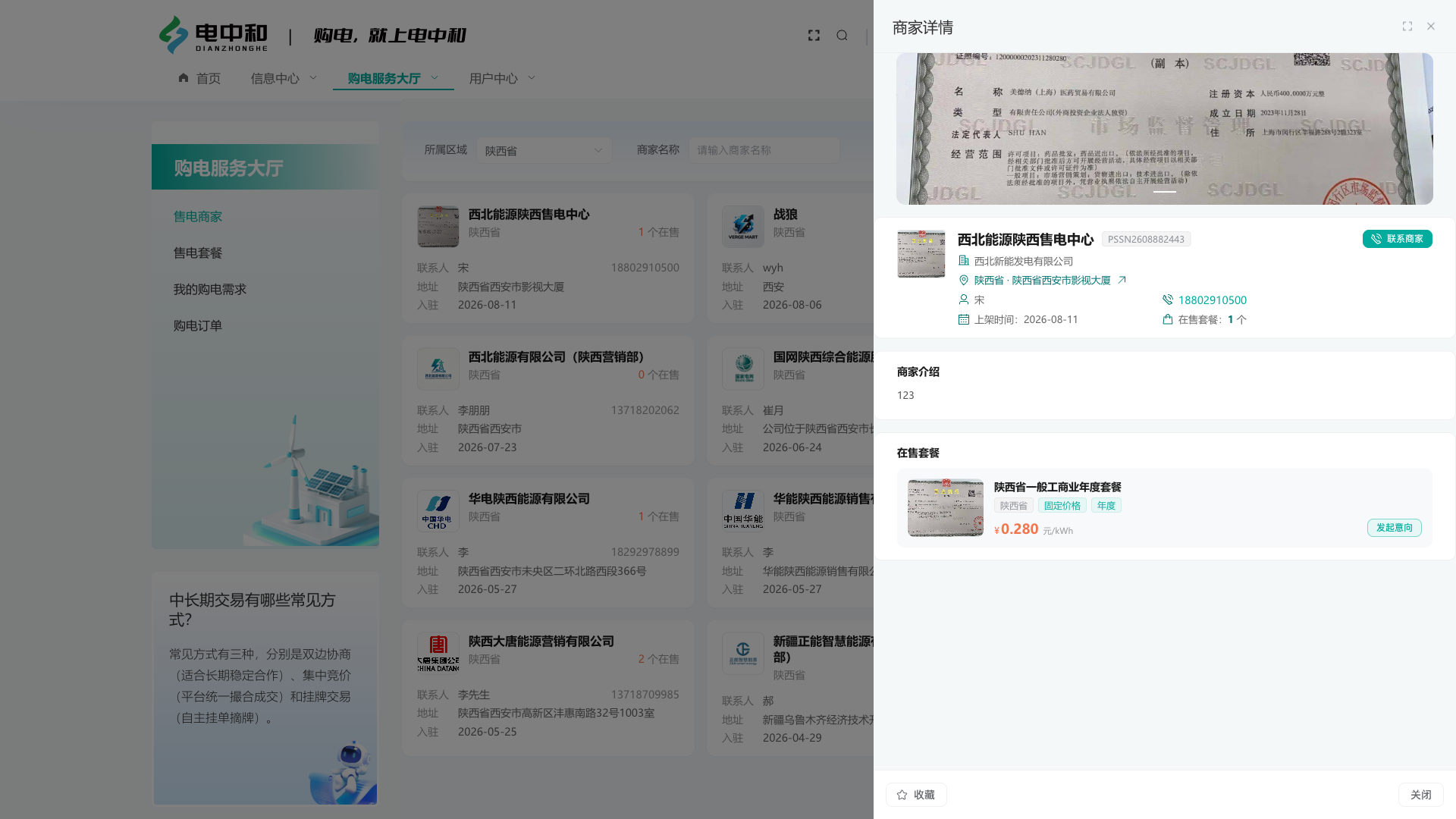Open the 陕西省西安市影视大厦 location link

point(1042,281)
